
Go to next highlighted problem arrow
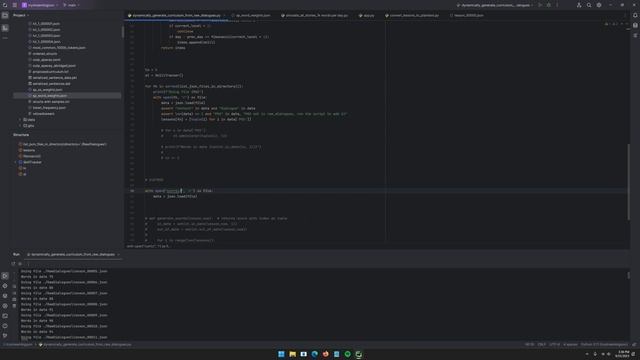(x=627, y=24)
